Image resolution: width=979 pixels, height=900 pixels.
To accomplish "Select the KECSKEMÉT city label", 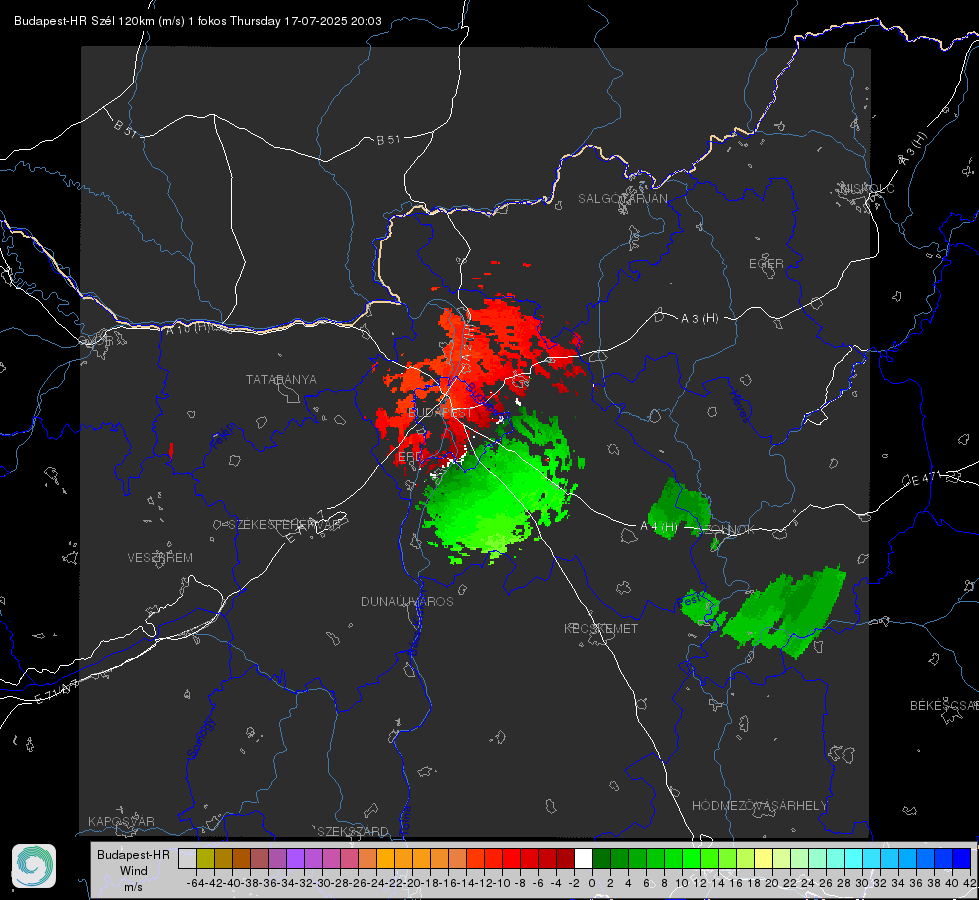I will (601, 628).
